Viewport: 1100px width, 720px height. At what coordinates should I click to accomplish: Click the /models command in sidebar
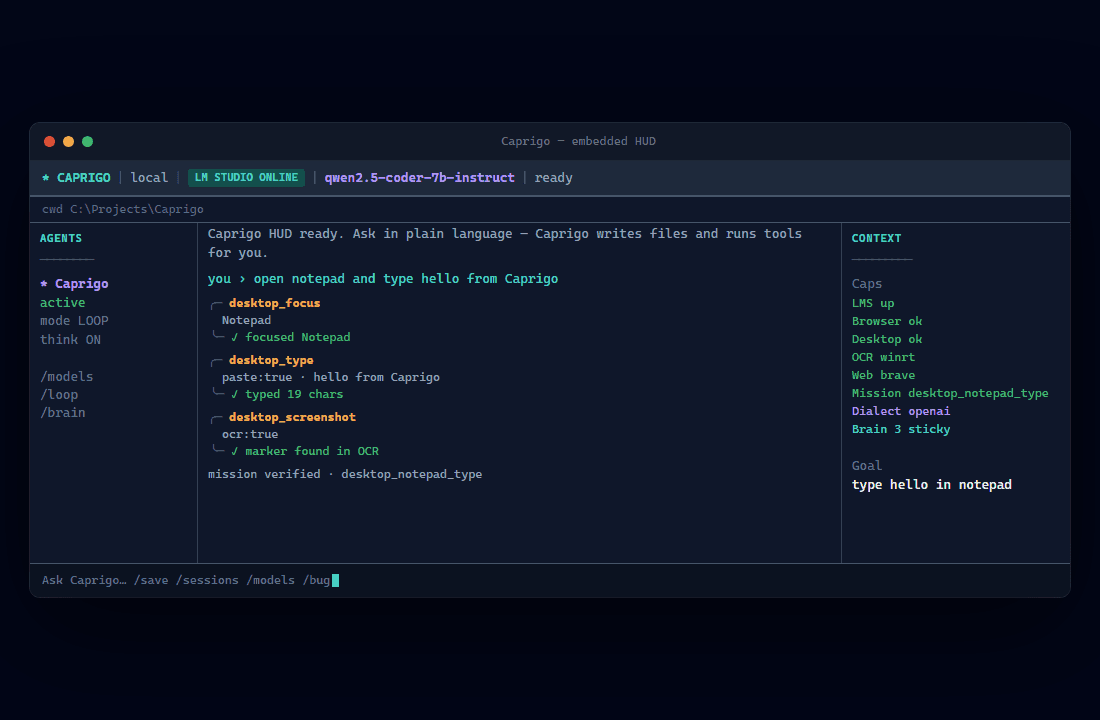[x=67, y=377]
